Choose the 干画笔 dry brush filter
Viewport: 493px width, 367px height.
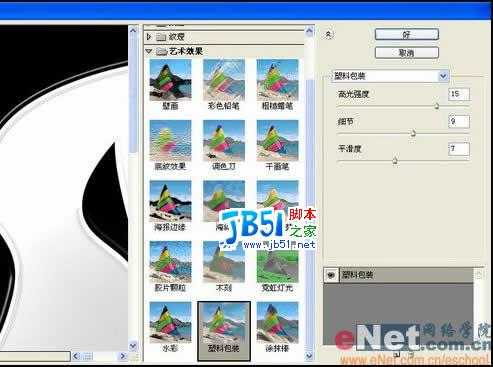pos(277,141)
